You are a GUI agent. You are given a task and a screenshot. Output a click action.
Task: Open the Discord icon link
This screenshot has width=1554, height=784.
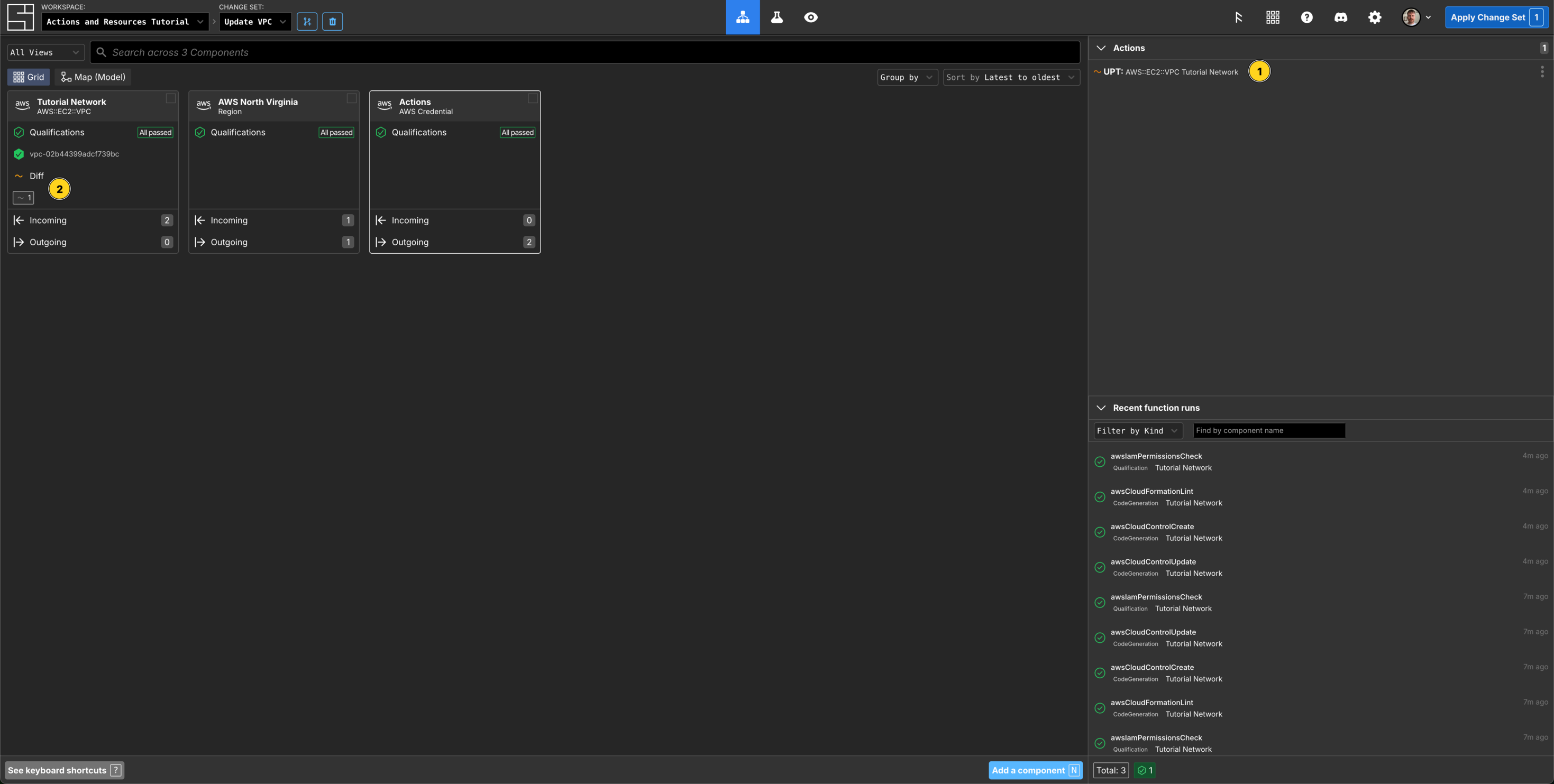coord(1340,17)
